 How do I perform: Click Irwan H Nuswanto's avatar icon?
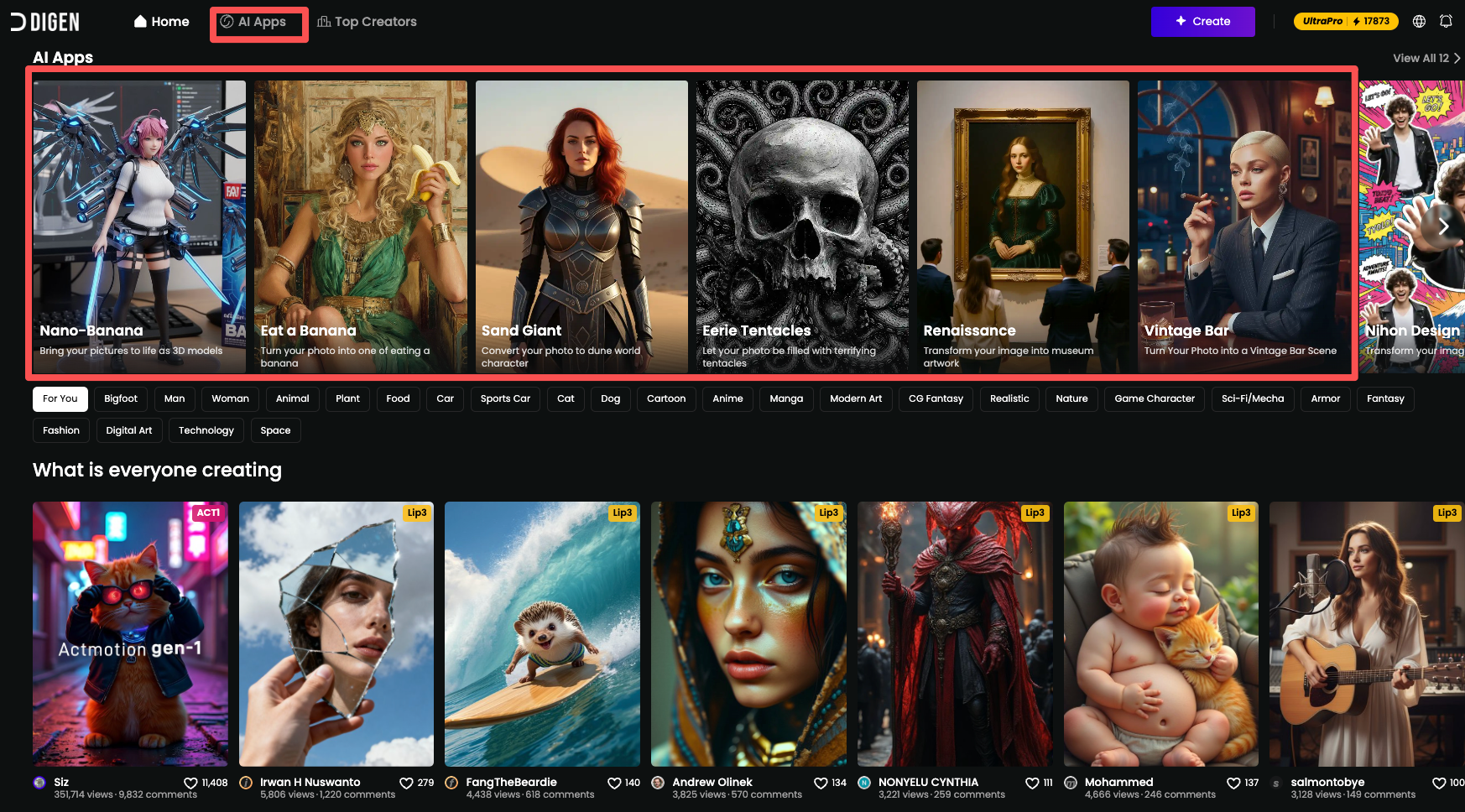pos(246,783)
